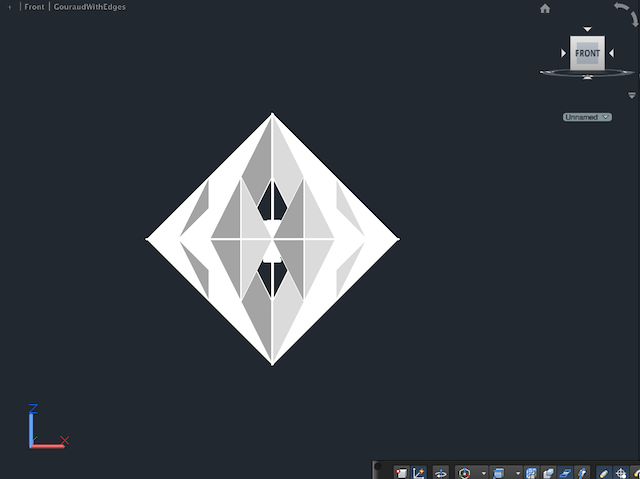Click the ViewCube compass ring
This screenshot has height=479, width=640.
(x=587, y=73)
